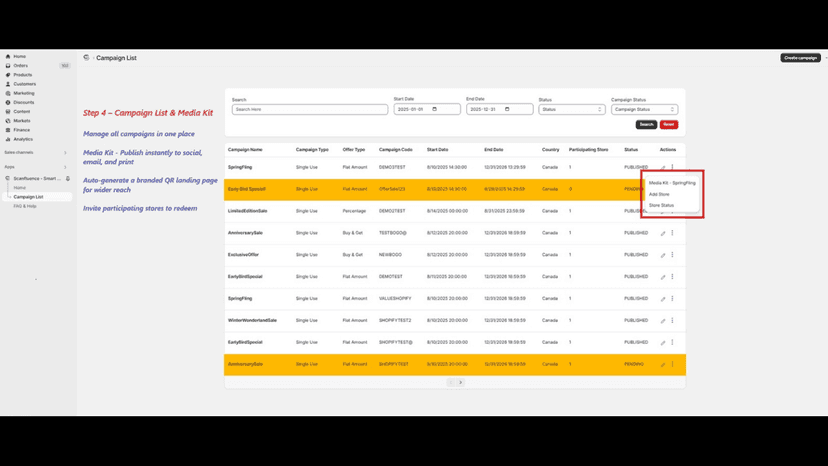Open actions menu for WinterWonderlandSale row
The height and width of the screenshot is (466, 828).
(672, 320)
